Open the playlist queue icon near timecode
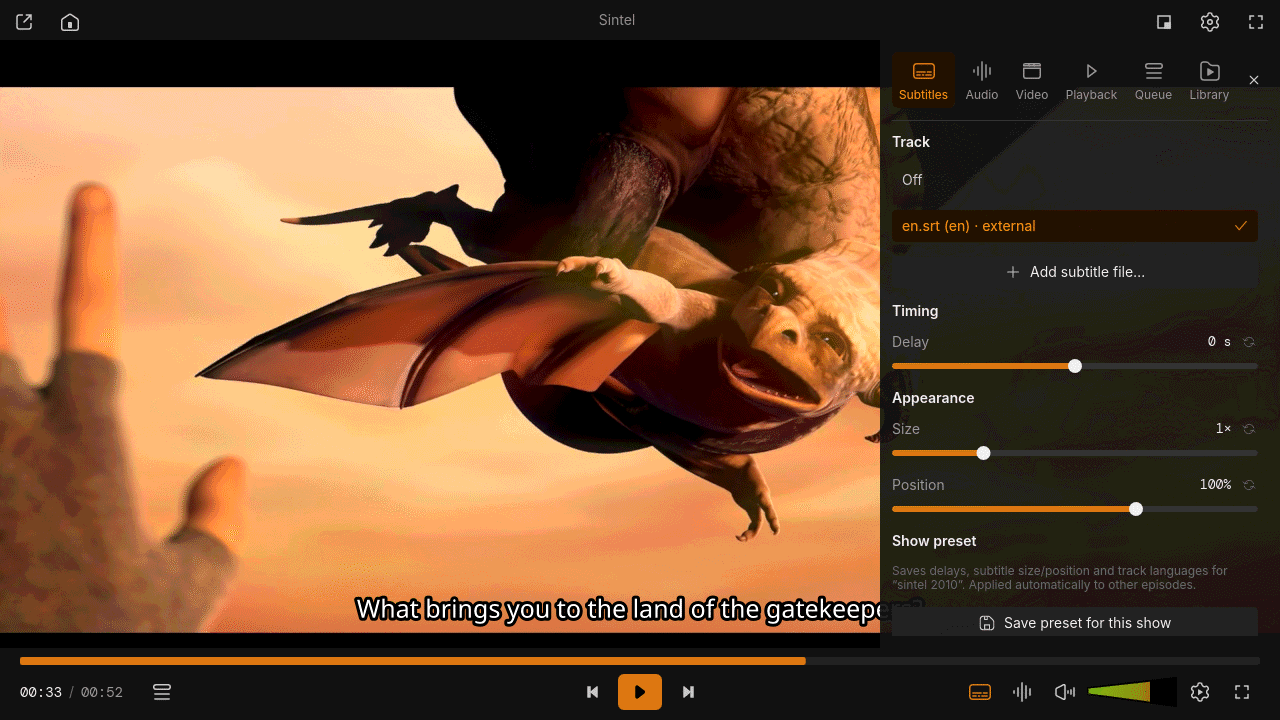The image size is (1280, 720). tap(162, 692)
